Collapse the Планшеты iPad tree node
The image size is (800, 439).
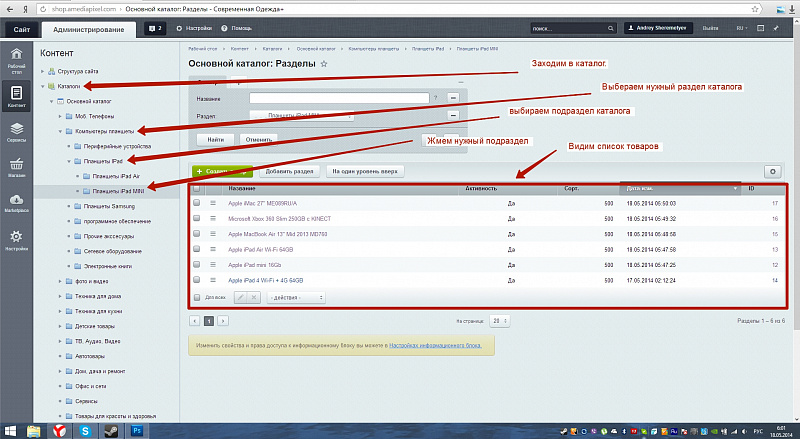coord(69,161)
